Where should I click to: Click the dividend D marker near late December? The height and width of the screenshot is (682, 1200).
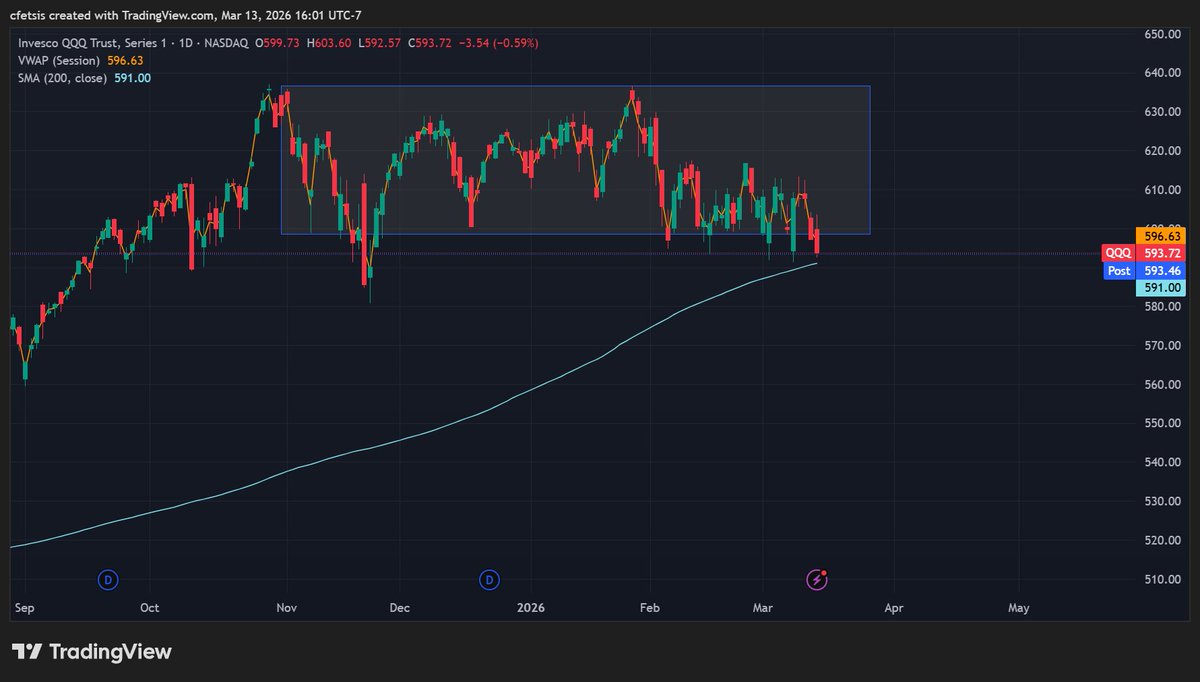click(489, 579)
